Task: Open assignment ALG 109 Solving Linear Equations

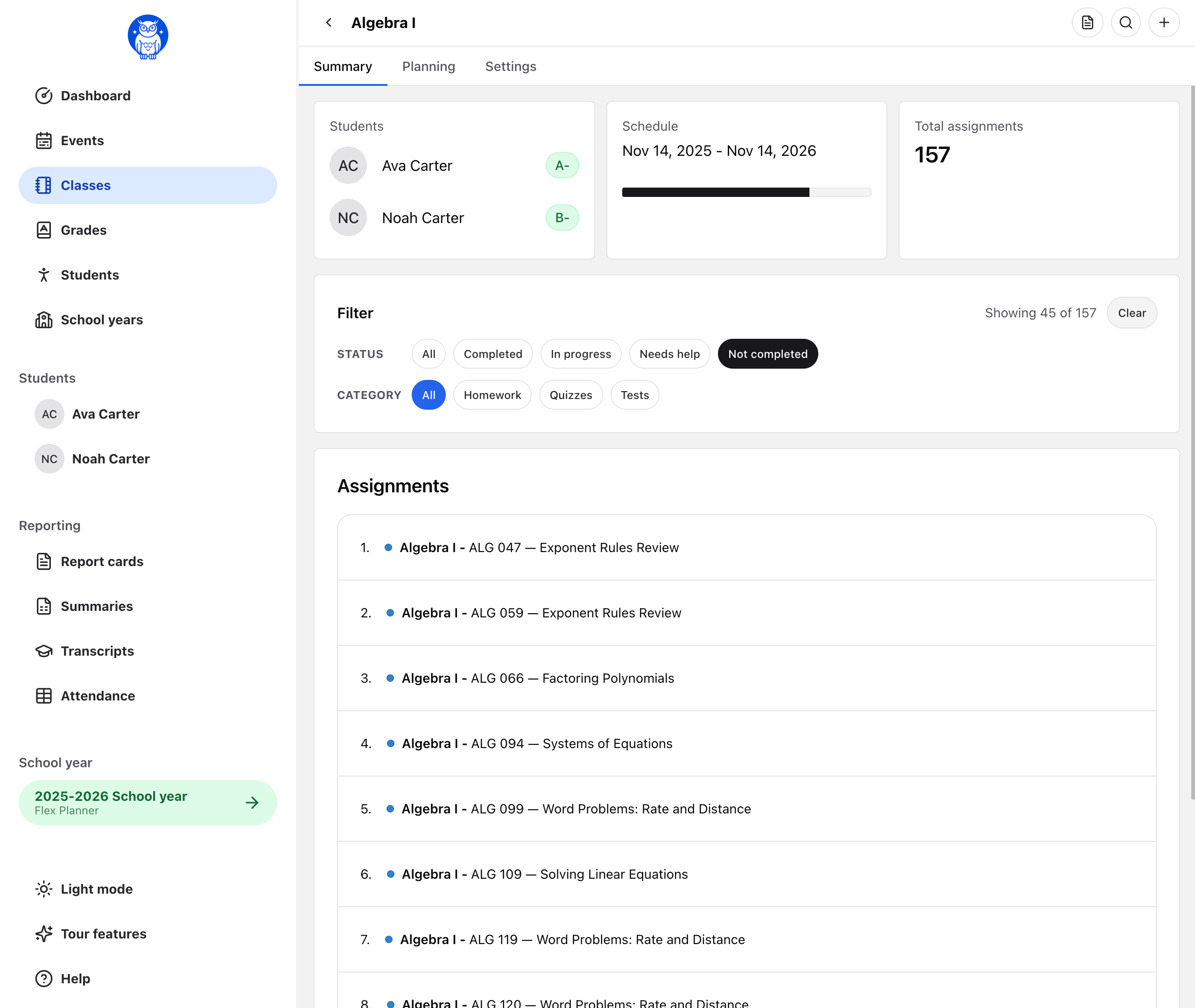Action: click(x=746, y=874)
